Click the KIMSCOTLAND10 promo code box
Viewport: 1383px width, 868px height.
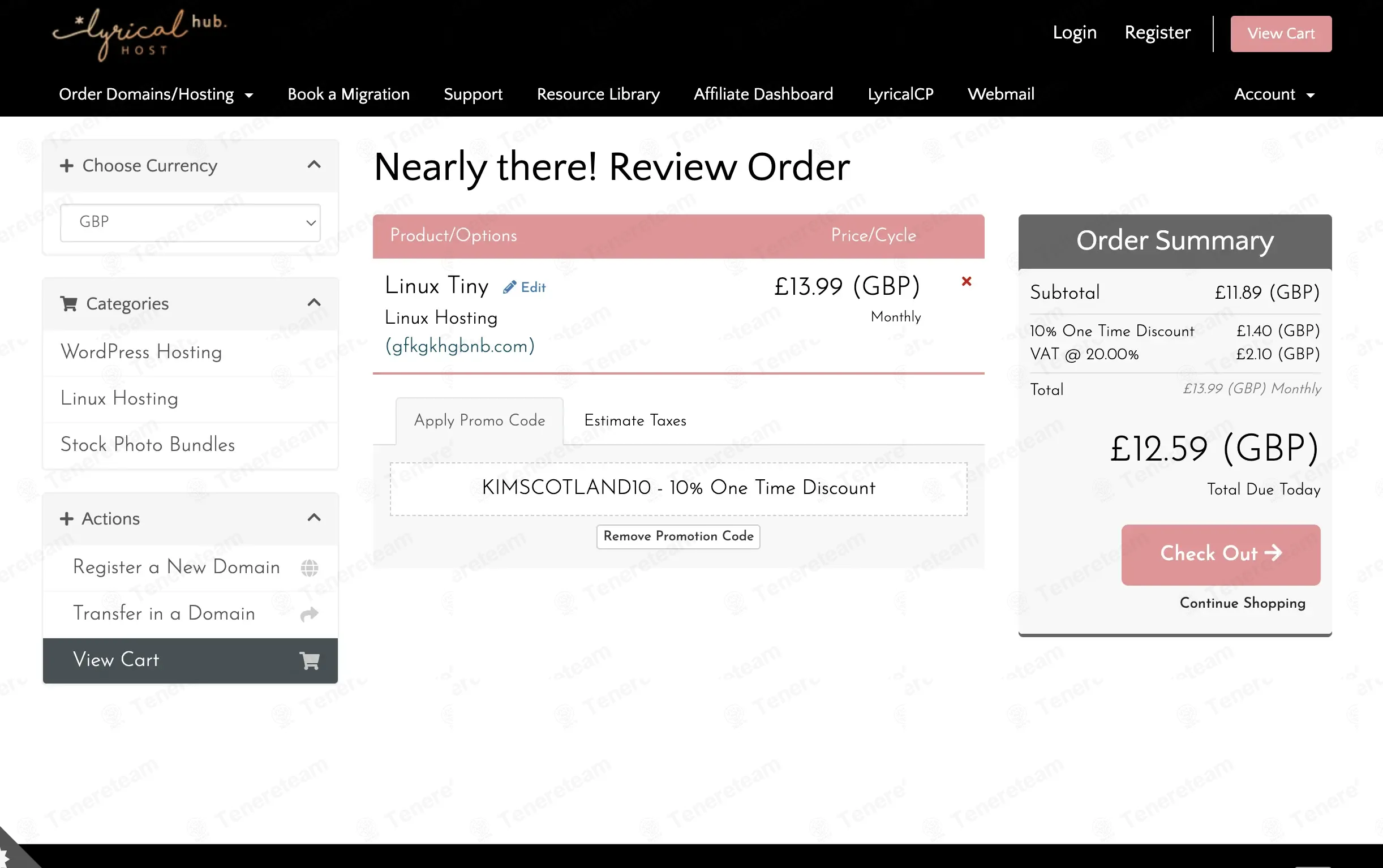[x=678, y=489]
